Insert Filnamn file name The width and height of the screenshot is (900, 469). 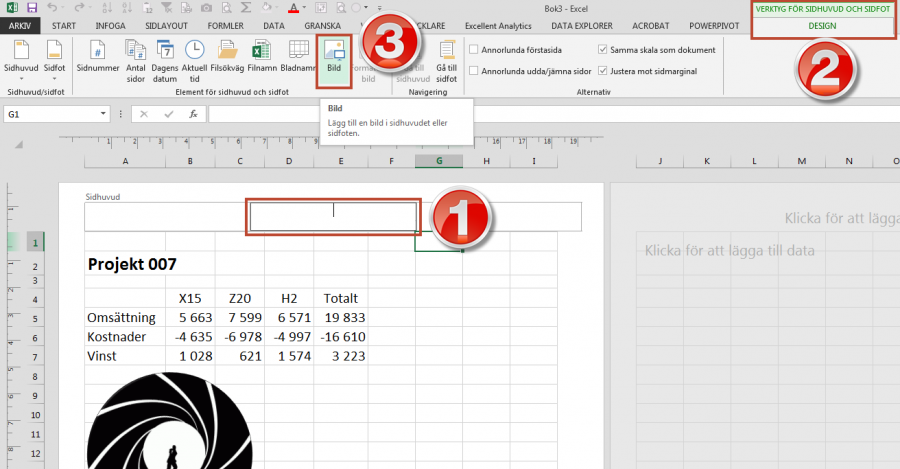pos(262,56)
